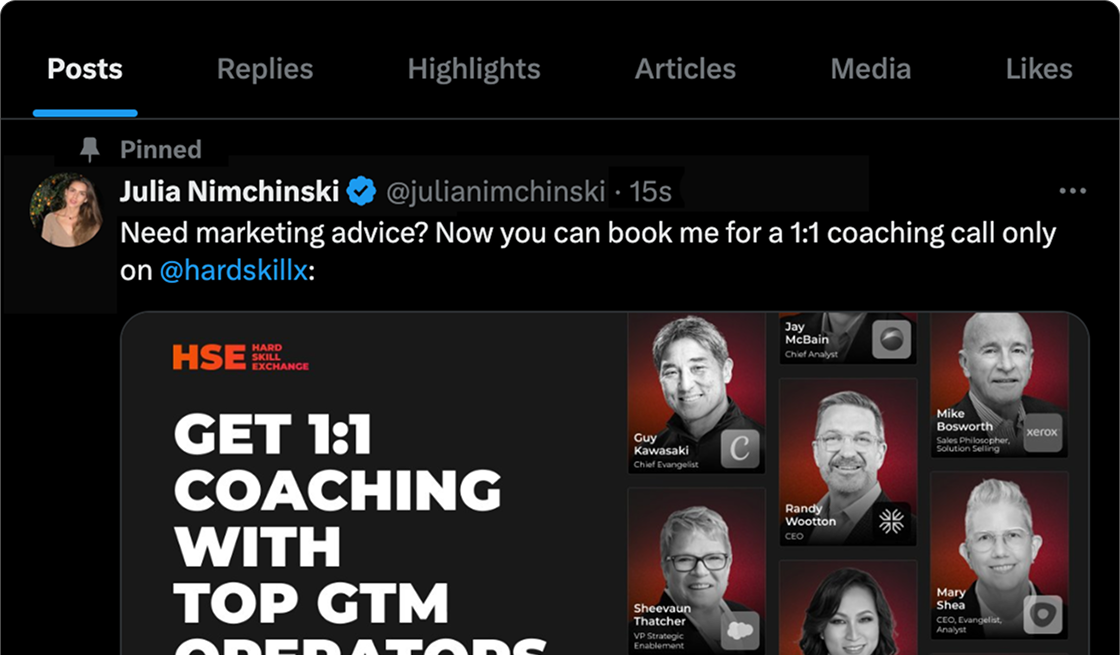This screenshot has width=1120, height=655.
Task: Open the Likes tab
Action: point(1039,69)
